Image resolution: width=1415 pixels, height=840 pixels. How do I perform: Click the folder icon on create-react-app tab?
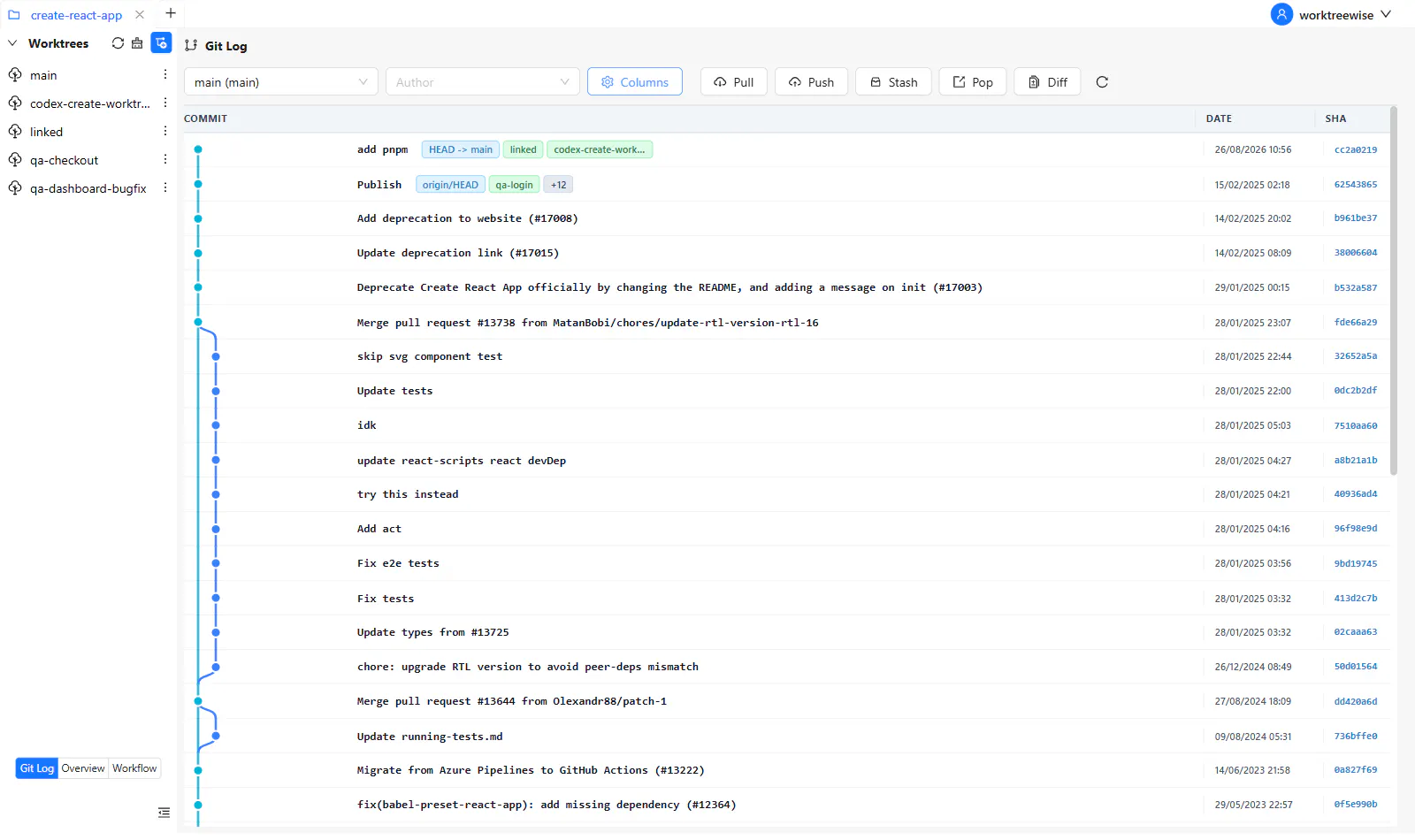click(14, 15)
